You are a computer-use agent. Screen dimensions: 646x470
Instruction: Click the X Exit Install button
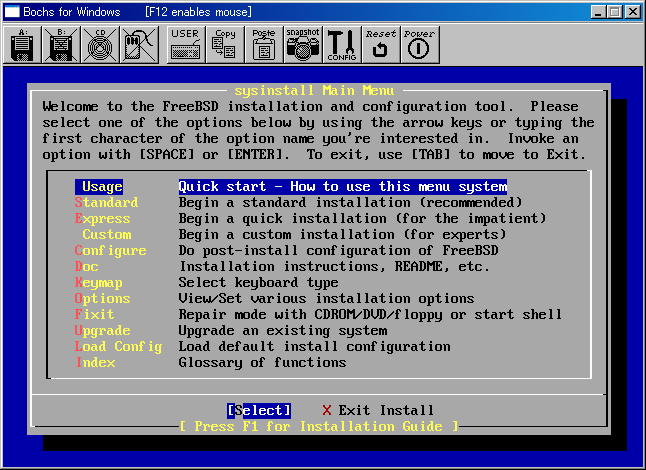click(x=378, y=410)
